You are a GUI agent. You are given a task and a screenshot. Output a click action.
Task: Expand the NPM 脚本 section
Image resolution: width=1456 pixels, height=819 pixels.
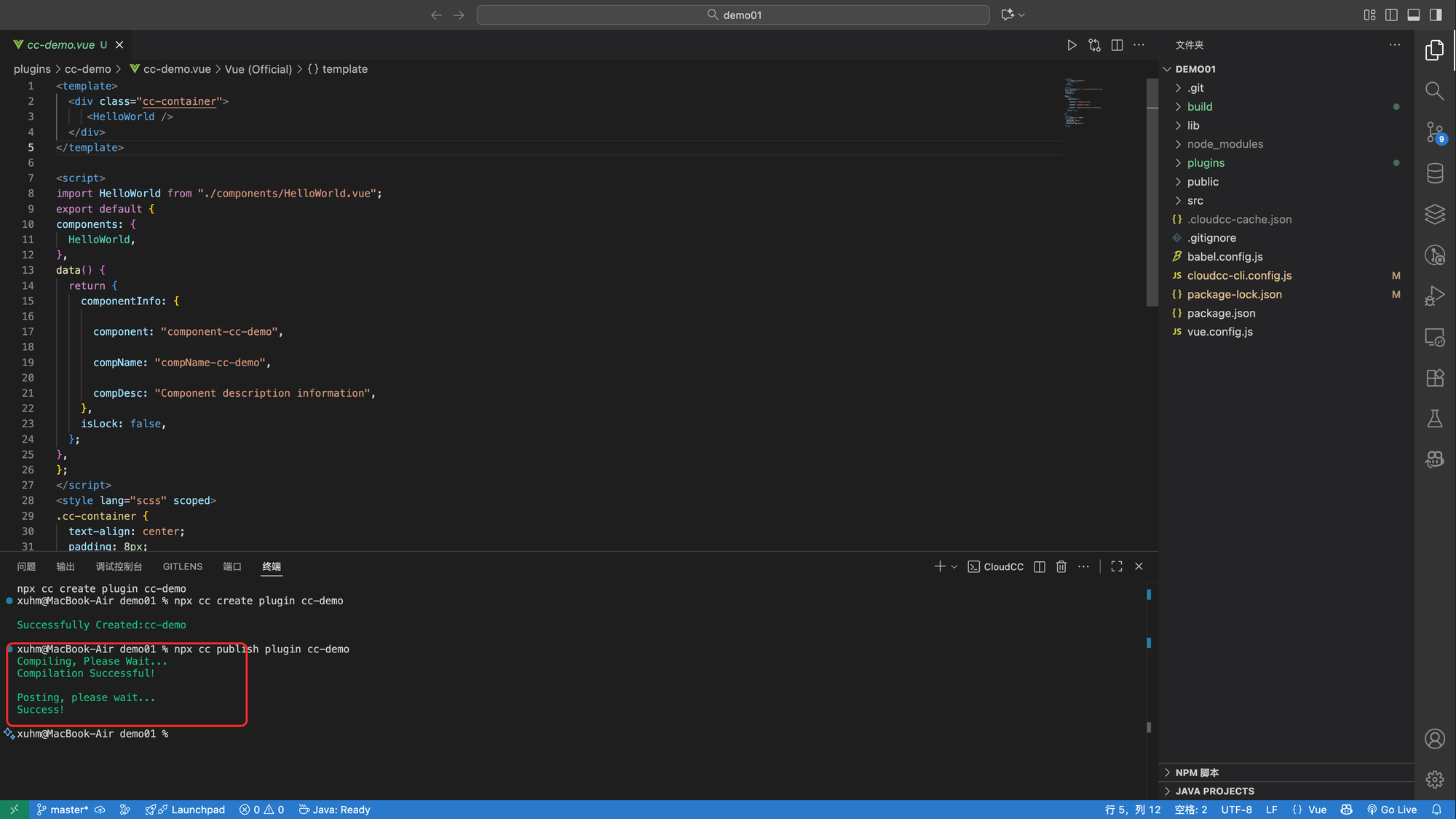coord(1197,772)
